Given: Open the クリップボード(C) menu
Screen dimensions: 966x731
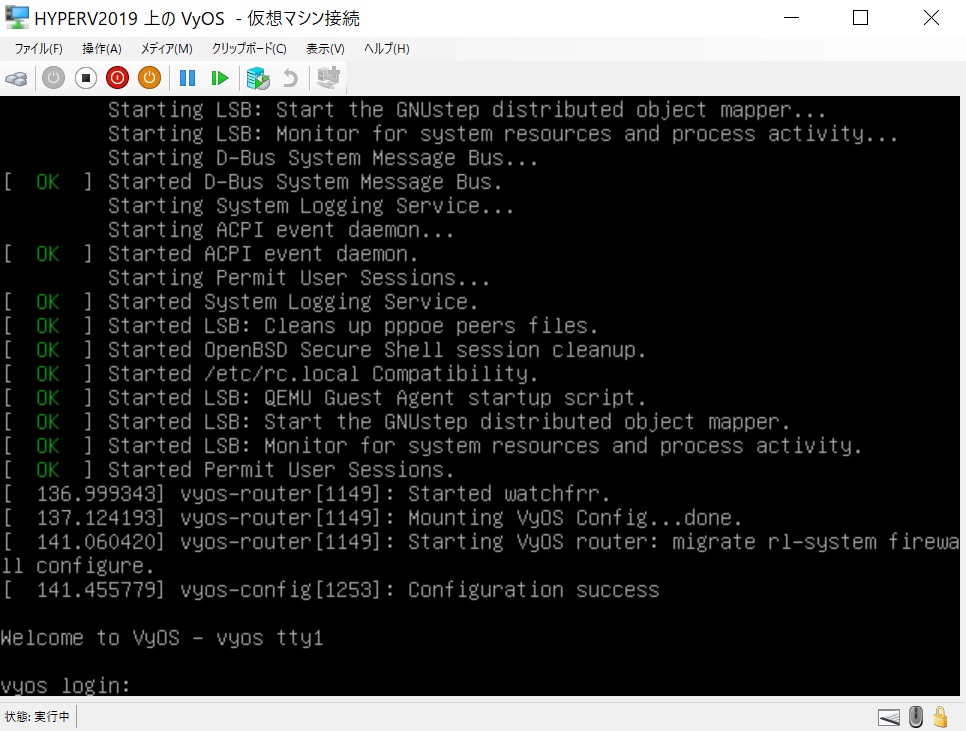Looking at the screenshot, I should tap(249, 49).
